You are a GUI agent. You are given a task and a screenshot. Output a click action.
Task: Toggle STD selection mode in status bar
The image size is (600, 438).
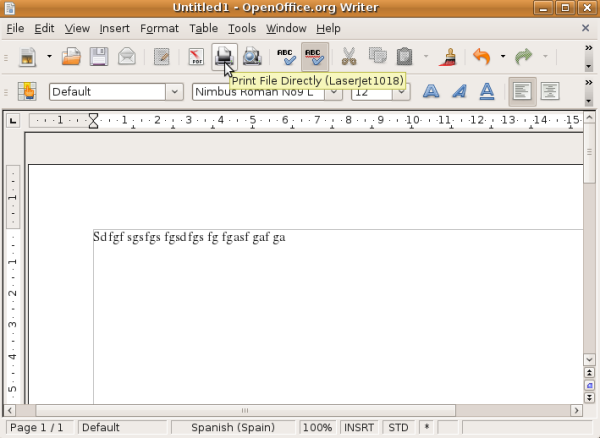[x=398, y=428]
